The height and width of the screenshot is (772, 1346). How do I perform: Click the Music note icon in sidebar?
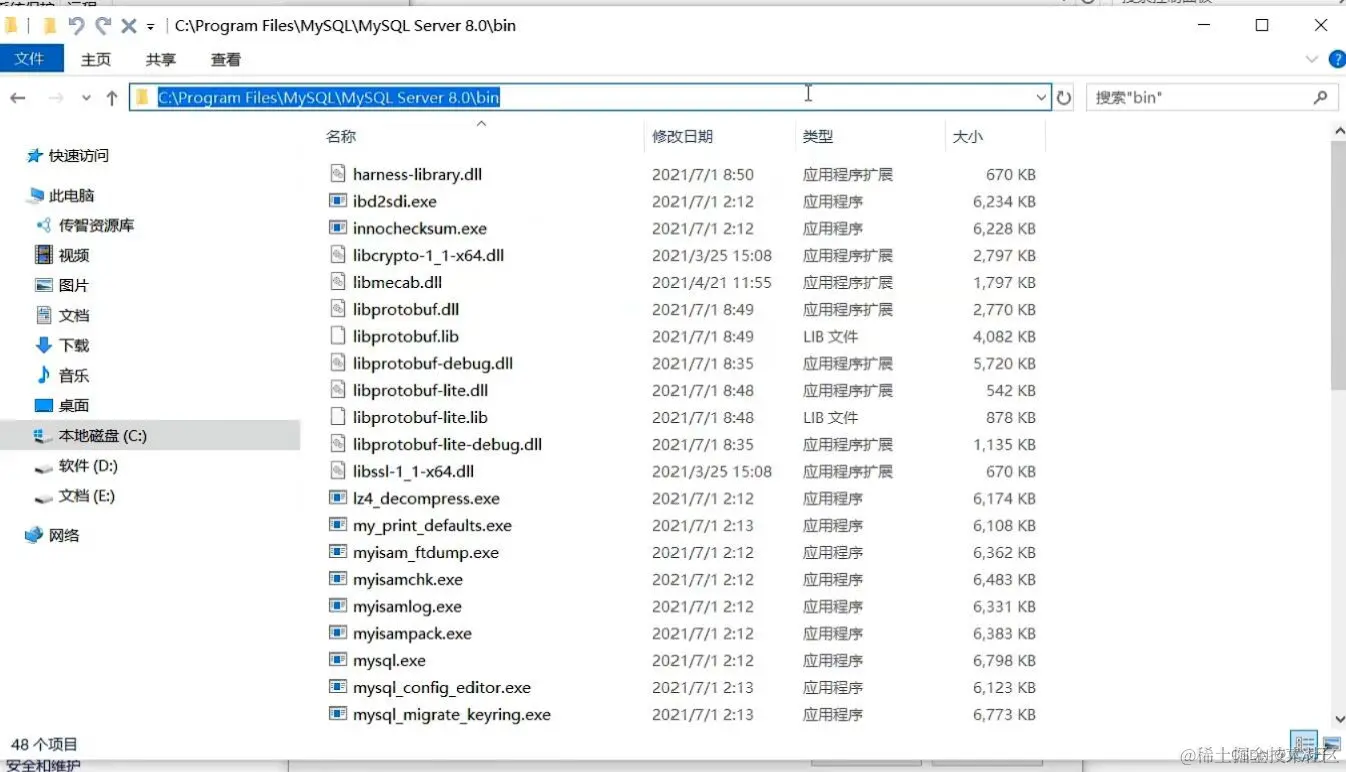click(43, 375)
